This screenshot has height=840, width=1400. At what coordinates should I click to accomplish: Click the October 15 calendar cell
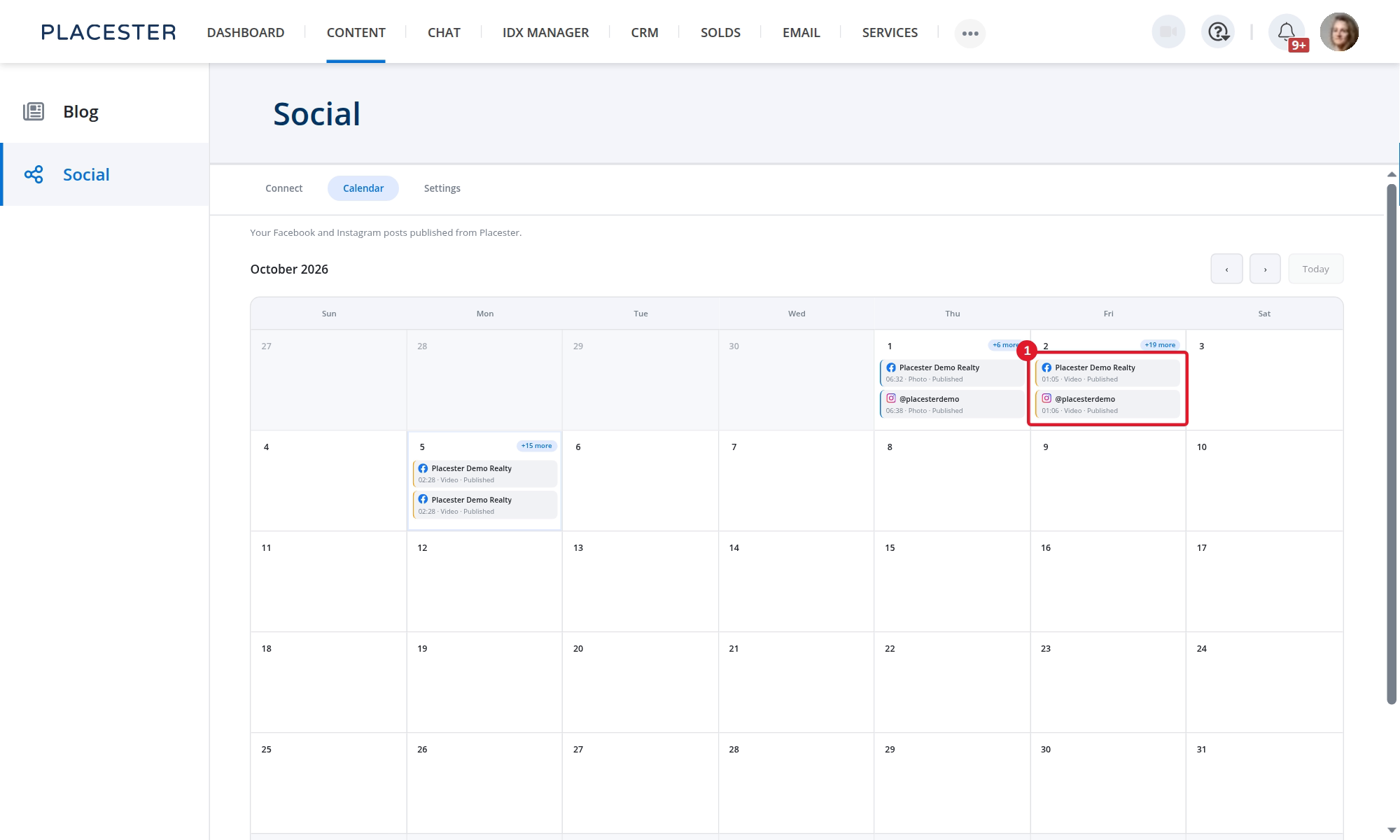point(952,582)
